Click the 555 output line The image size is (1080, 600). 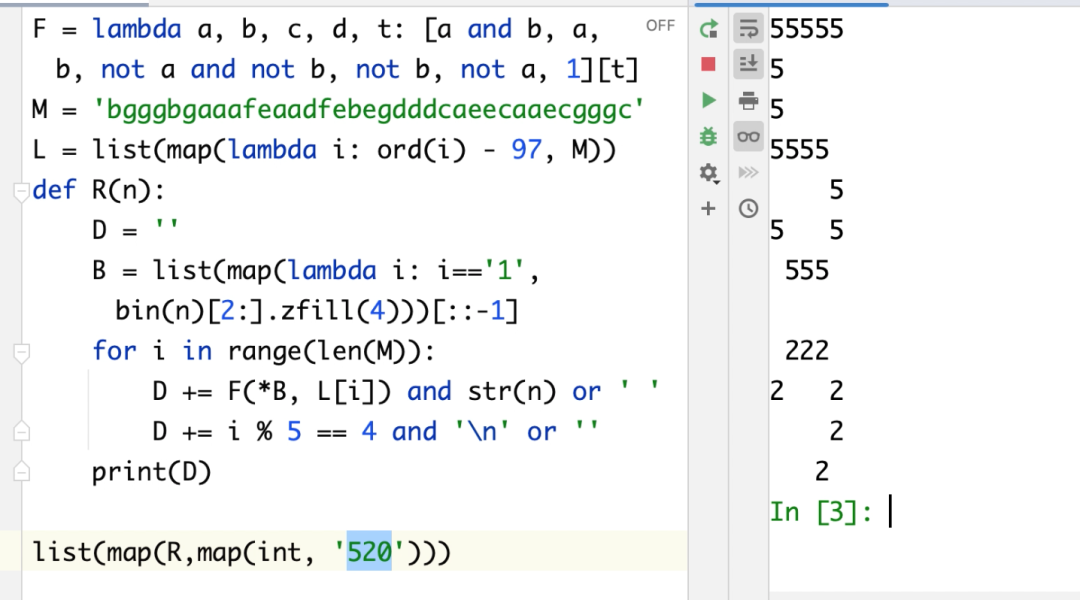pyautogui.click(x=807, y=270)
